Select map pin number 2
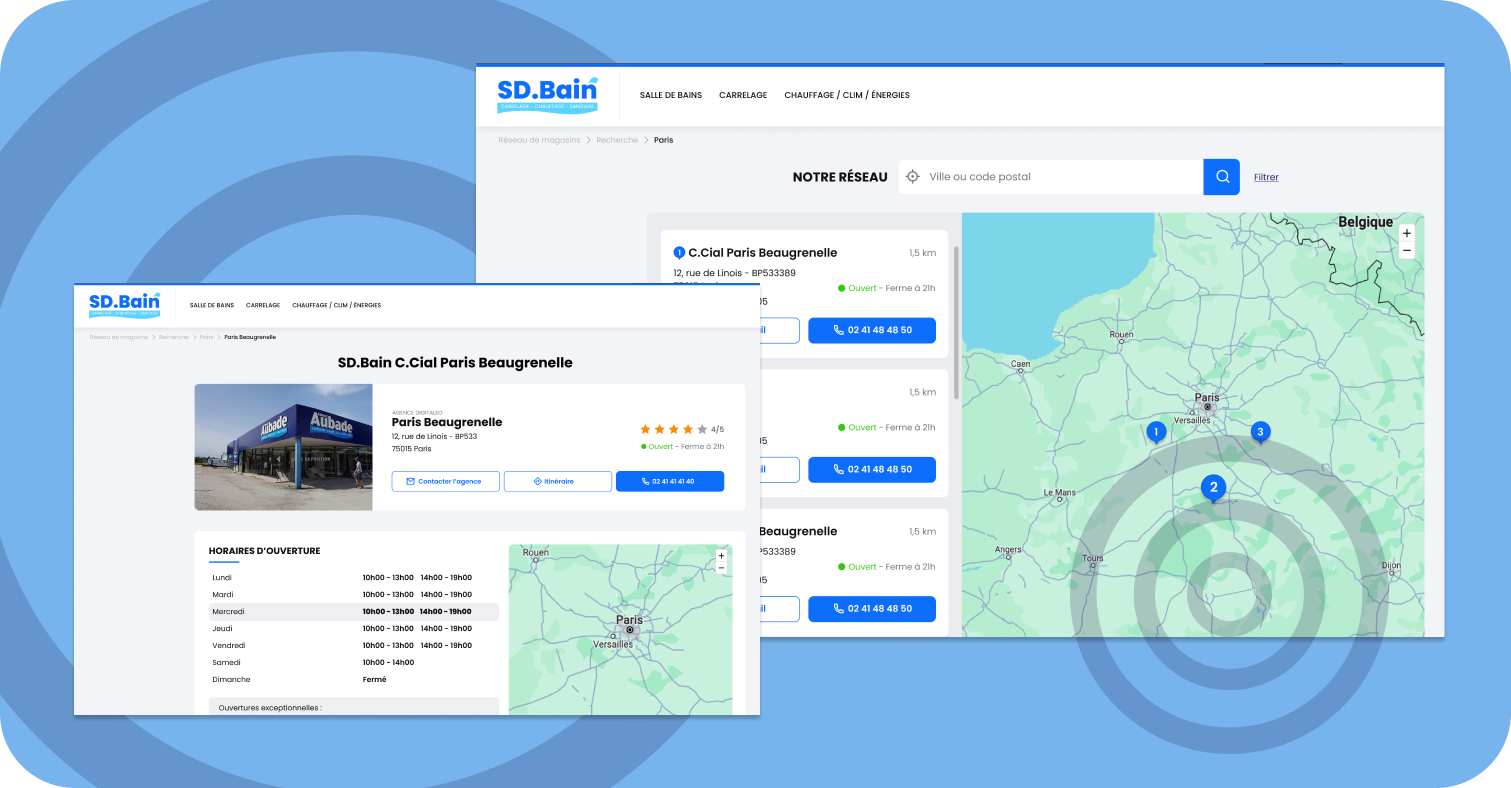The height and width of the screenshot is (788, 1511). pyautogui.click(x=1214, y=488)
